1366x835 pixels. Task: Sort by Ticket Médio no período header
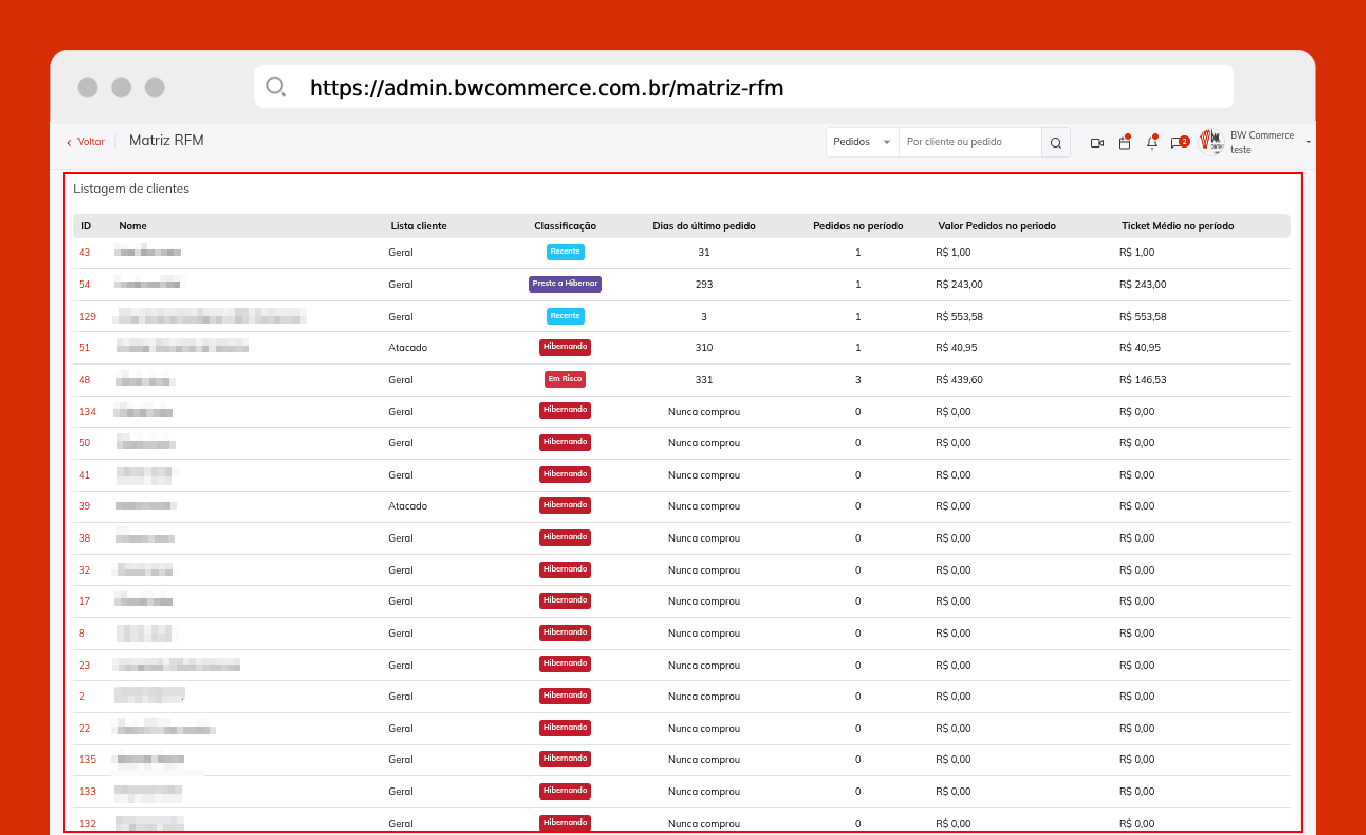coord(1178,226)
